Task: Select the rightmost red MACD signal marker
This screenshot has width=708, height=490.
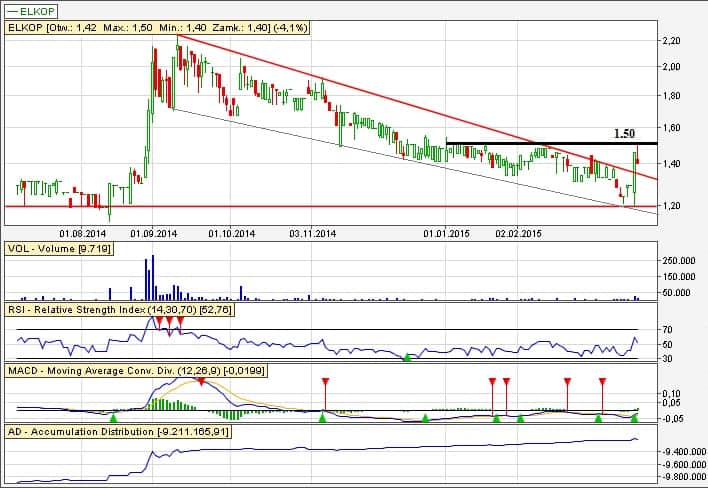Action: (602, 382)
